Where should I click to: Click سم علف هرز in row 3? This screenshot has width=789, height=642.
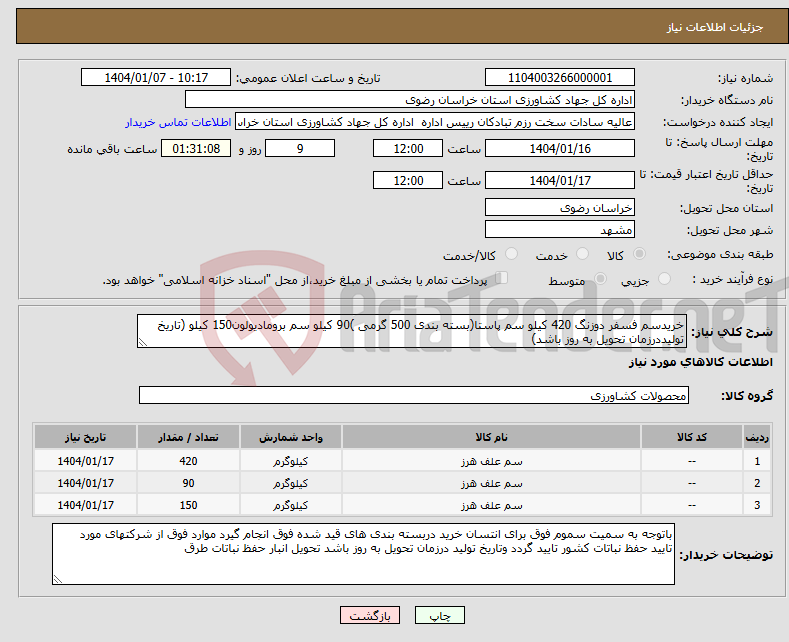[x=492, y=506]
